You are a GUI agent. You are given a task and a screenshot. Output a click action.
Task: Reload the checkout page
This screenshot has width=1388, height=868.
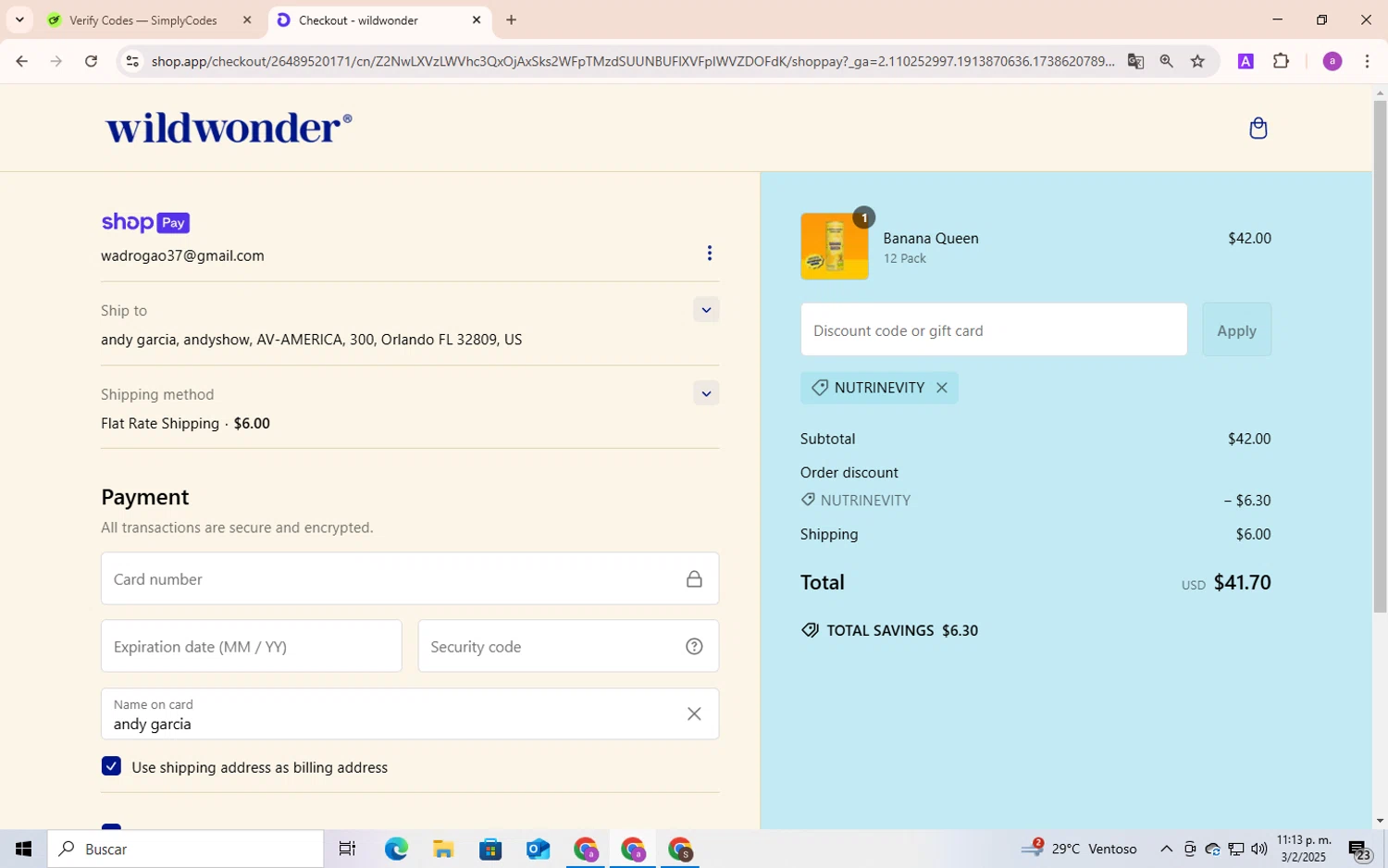[x=91, y=61]
